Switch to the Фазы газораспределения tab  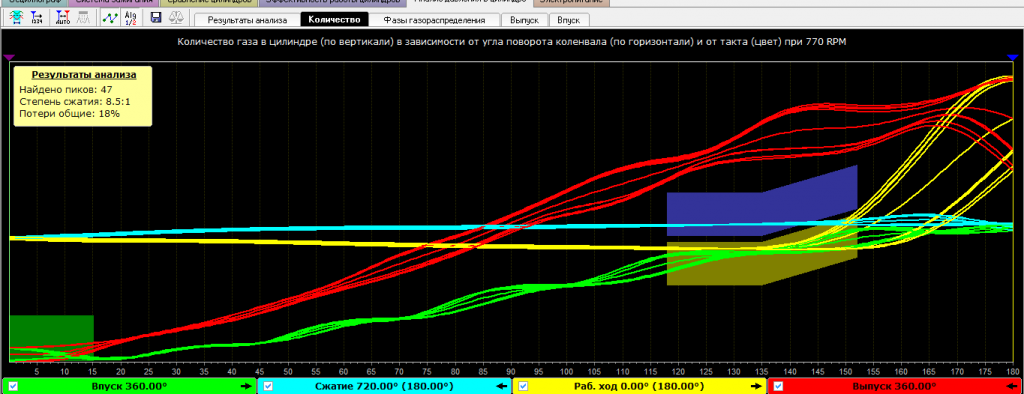click(x=434, y=20)
